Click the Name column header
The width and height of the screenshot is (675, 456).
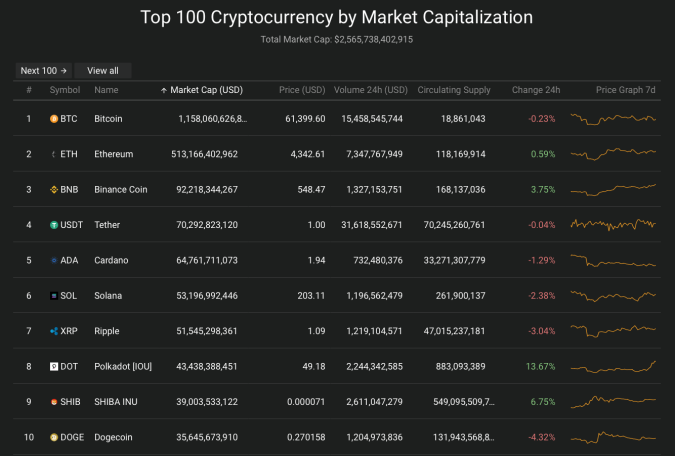[106, 90]
